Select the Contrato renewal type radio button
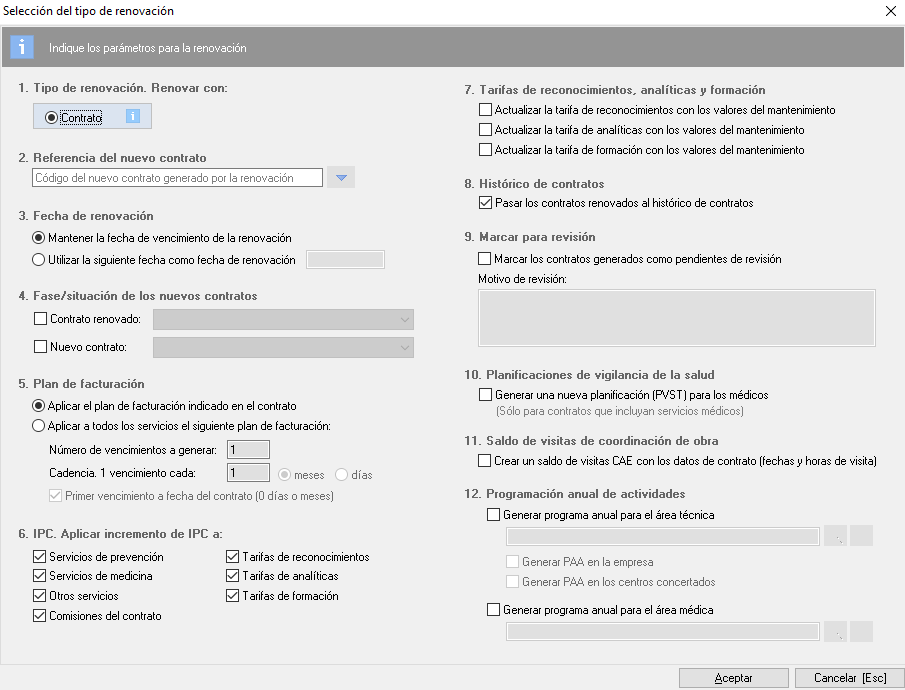Image resolution: width=905 pixels, height=690 pixels. (x=52, y=118)
